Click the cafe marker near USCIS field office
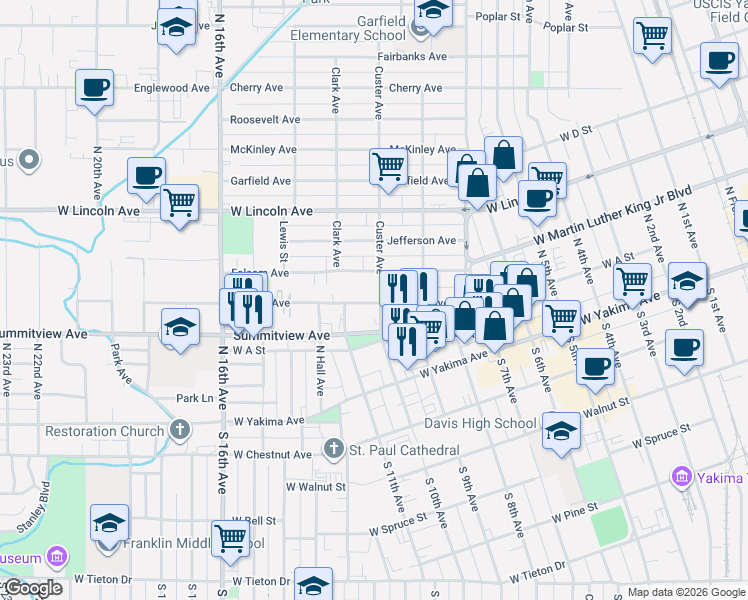Screen dimensions: 748x600 [x=719, y=63]
